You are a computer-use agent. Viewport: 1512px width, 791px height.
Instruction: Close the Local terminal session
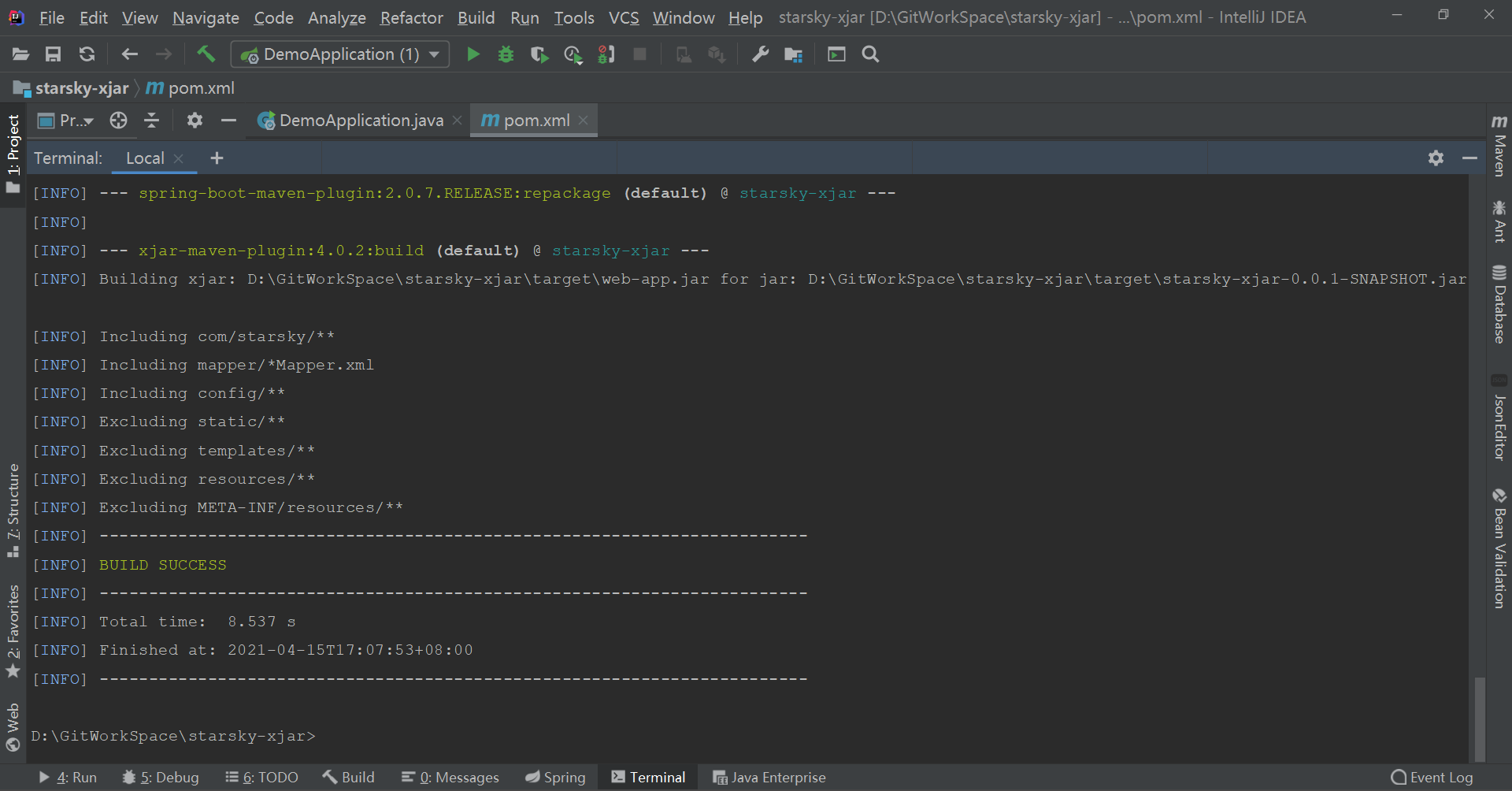click(x=179, y=158)
